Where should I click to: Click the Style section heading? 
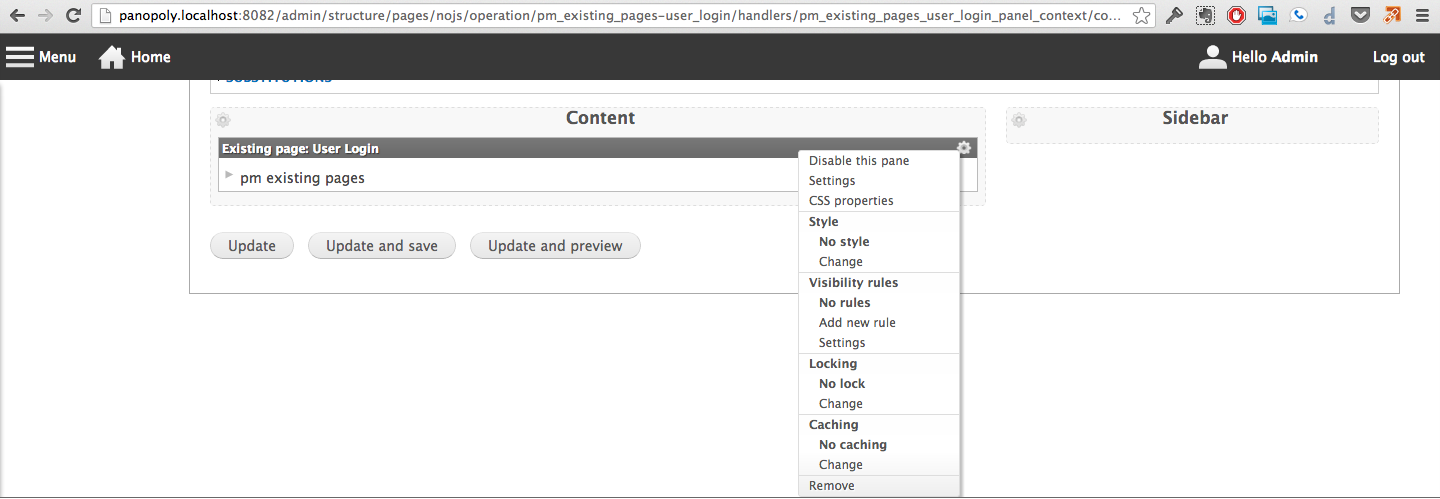point(824,222)
